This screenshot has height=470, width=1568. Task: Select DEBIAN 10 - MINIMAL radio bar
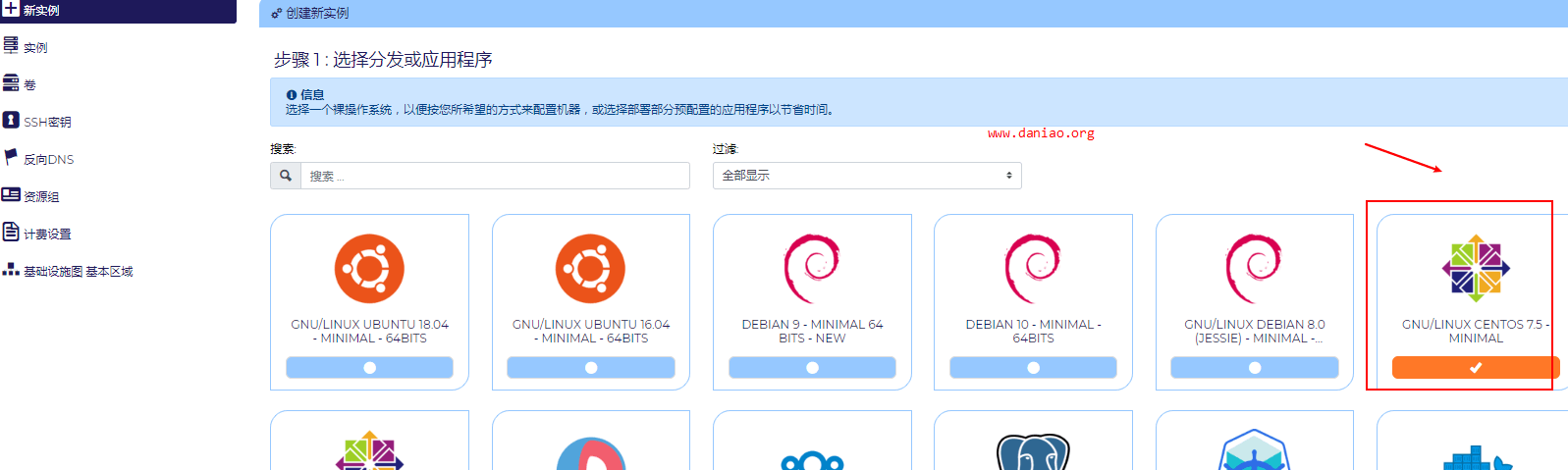pyautogui.click(x=1033, y=367)
